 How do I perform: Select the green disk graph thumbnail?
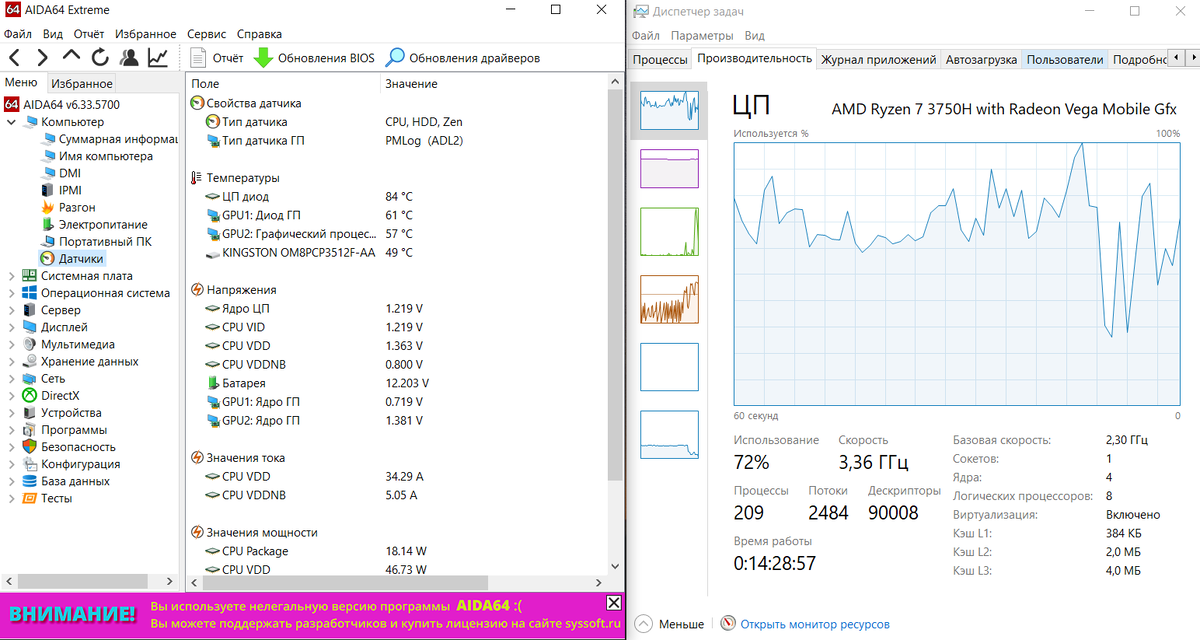point(669,232)
